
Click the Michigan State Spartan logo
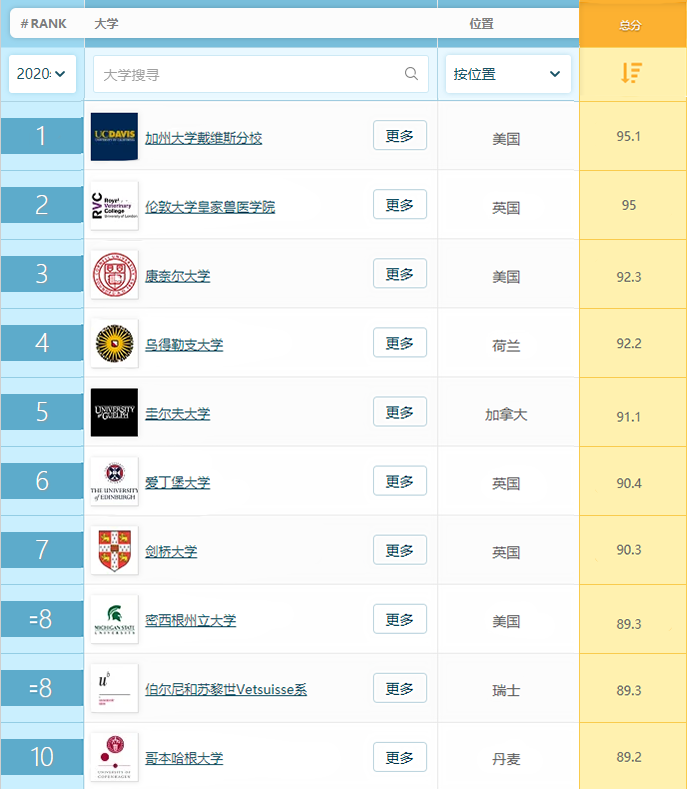tap(114, 619)
